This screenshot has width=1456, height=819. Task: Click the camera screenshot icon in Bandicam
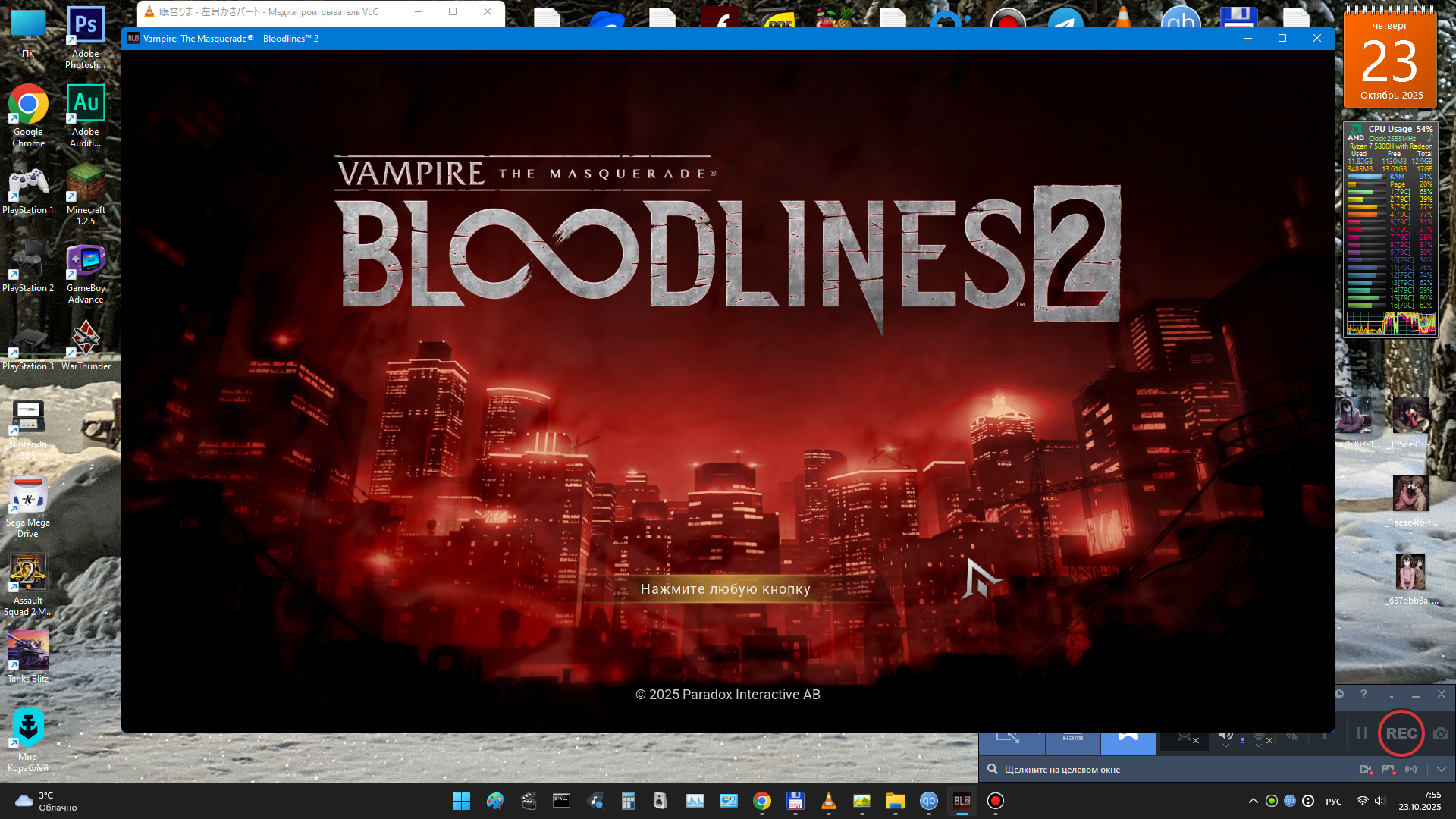tap(1441, 733)
